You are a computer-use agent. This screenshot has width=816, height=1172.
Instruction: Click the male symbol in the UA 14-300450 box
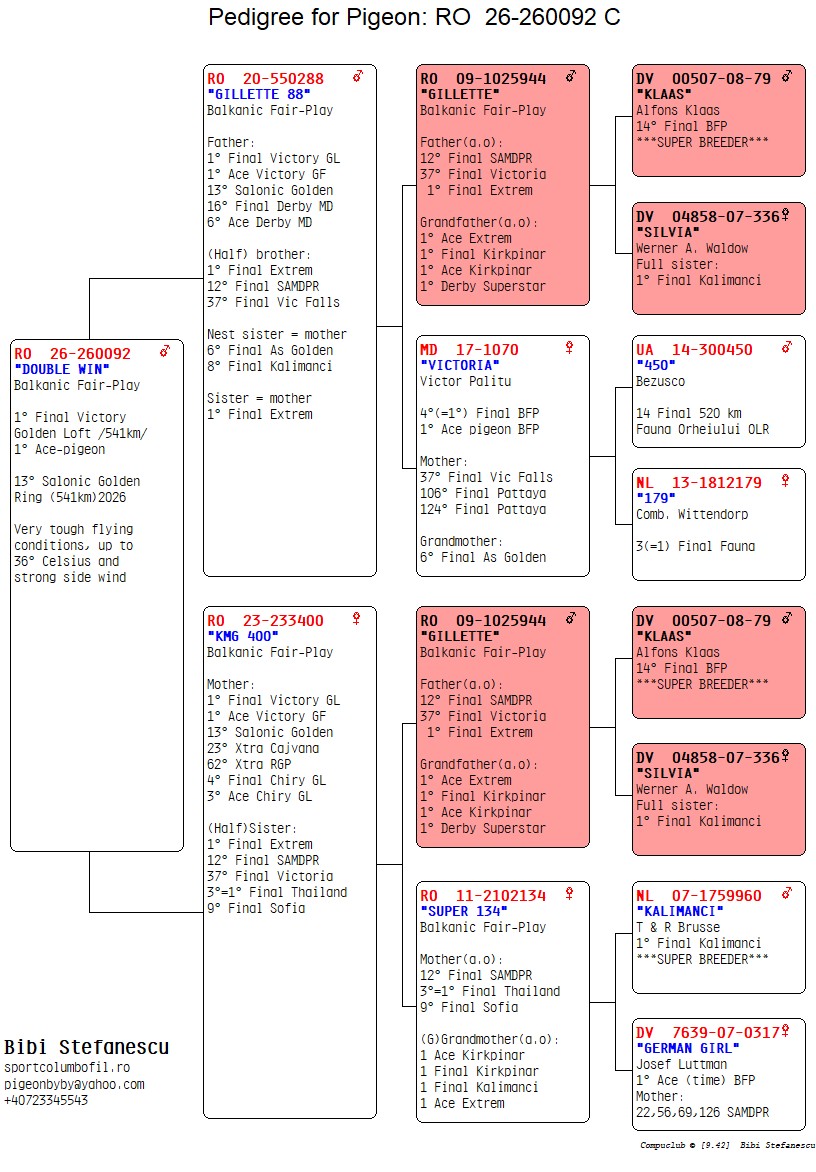coord(787,348)
